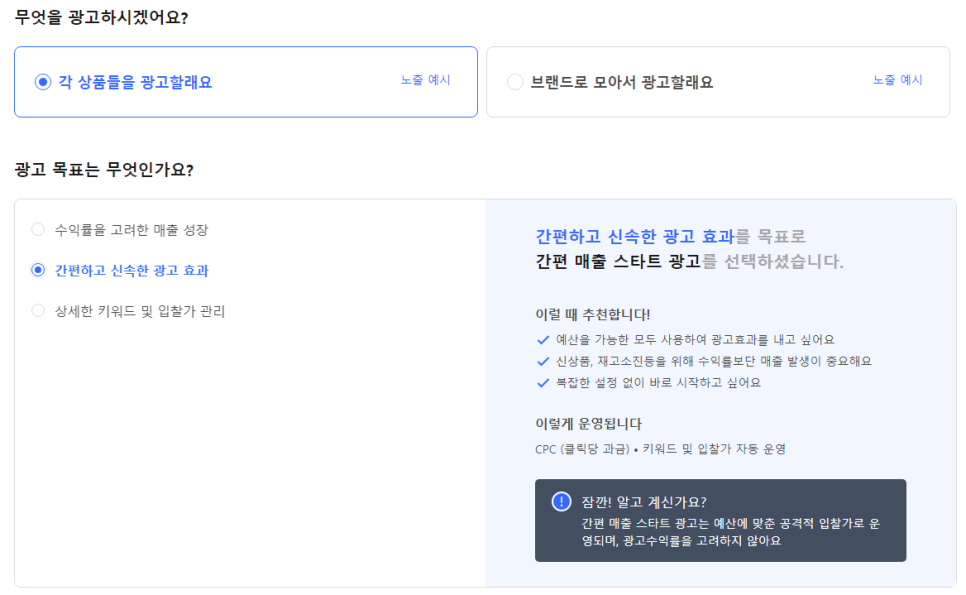
Task: Choose 상세한 키워드 및 입찰가 관리 option
Action: point(38,311)
